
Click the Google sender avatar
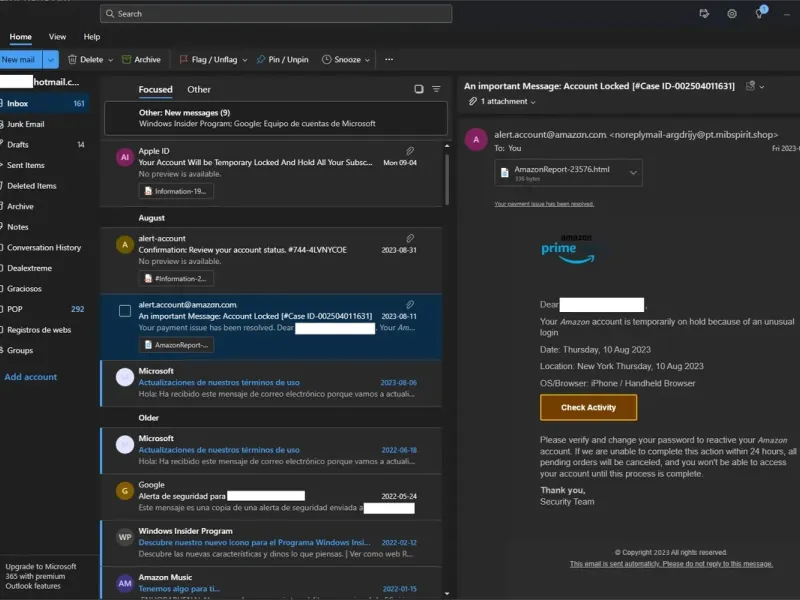point(124,491)
